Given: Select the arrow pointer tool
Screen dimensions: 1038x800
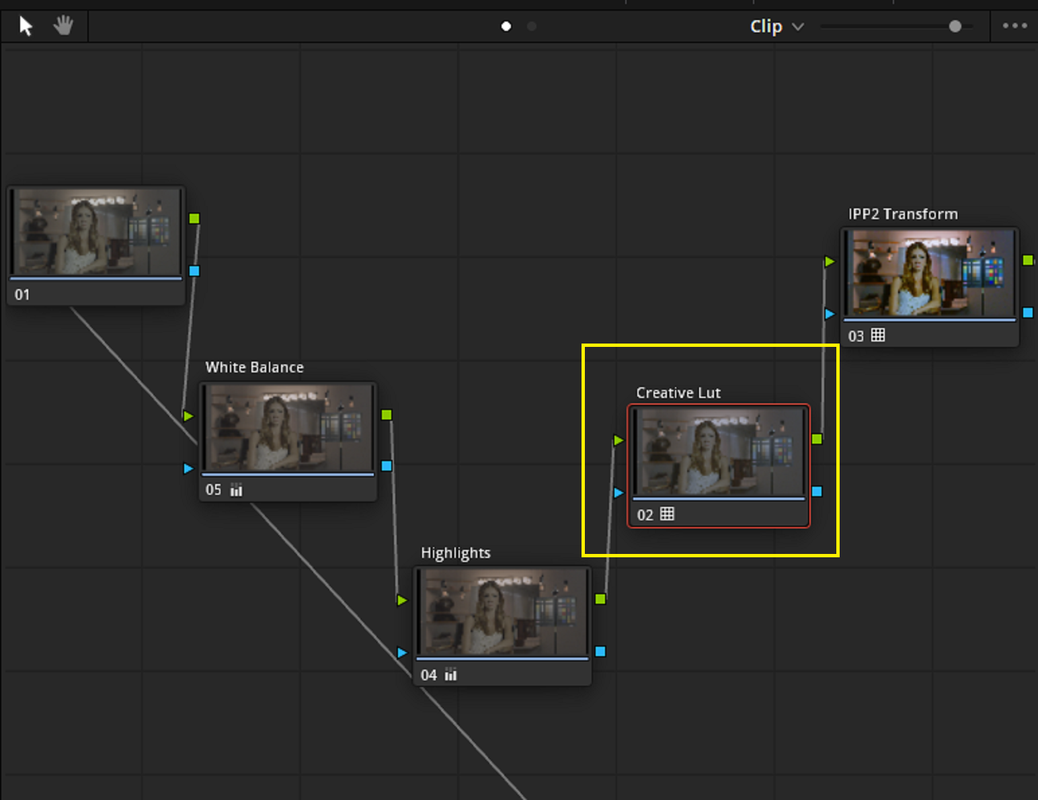Looking at the screenshot, I should [x=25, y=26].
